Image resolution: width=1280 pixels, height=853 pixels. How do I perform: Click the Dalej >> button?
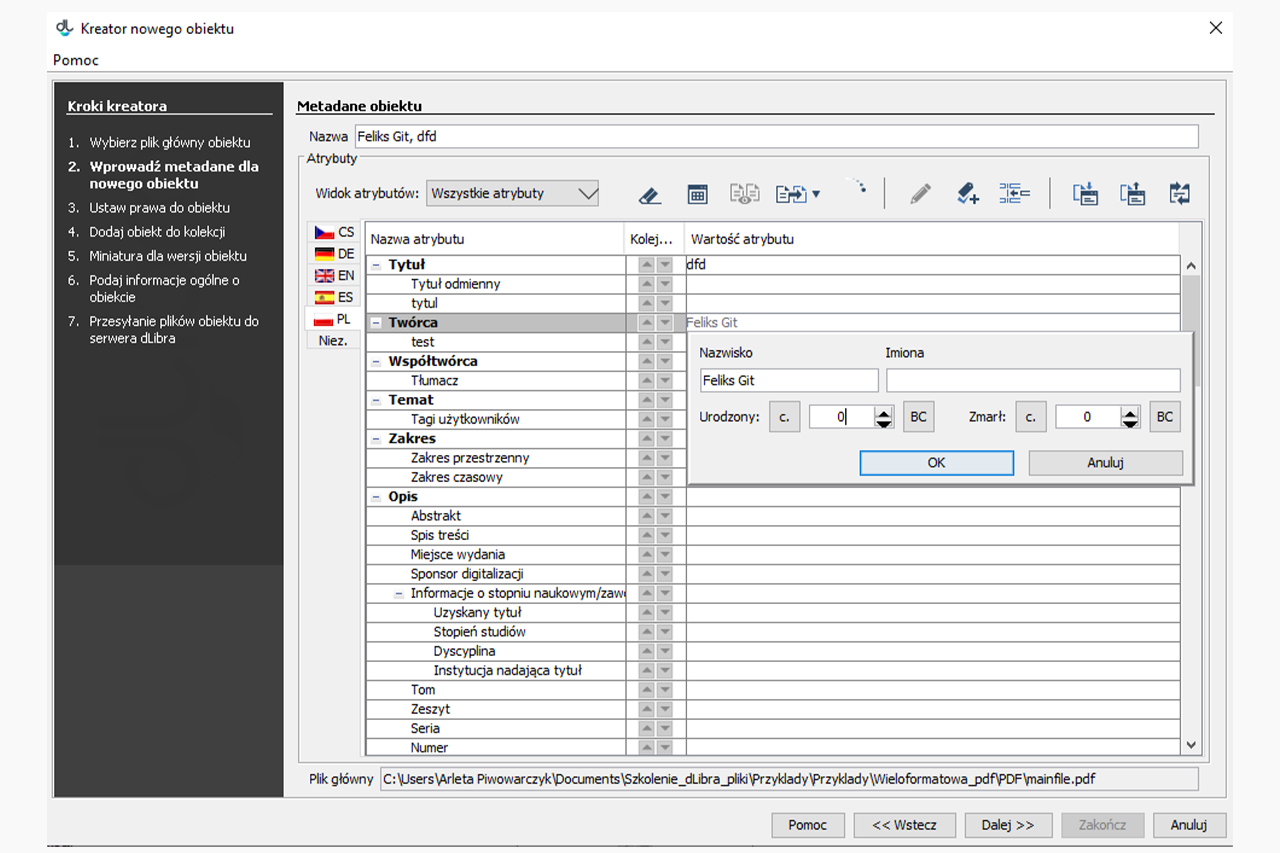click(1007, 825)
